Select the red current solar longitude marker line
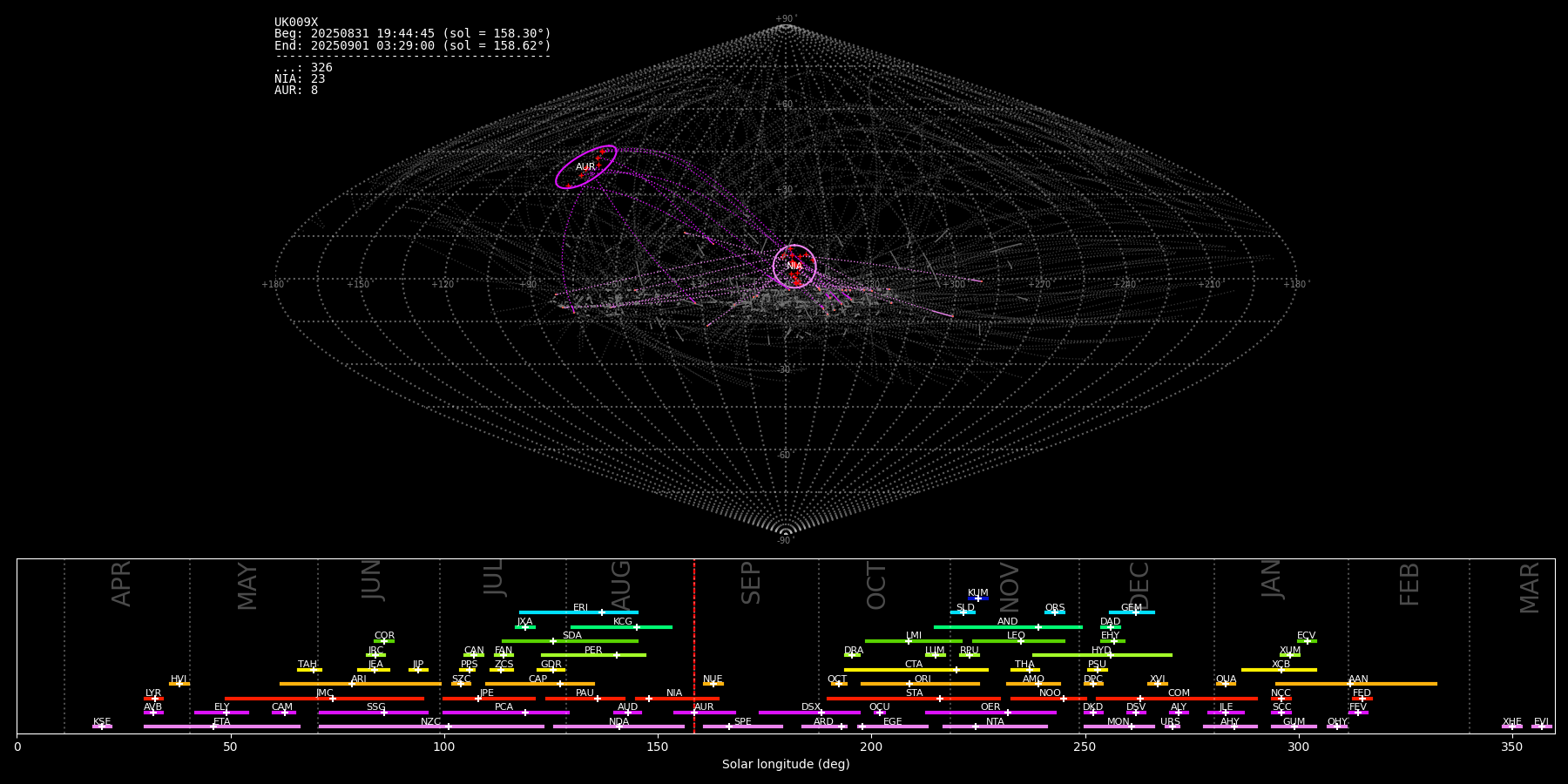The width and height of the screenshot is (1568, 784). tap(694, 645)
